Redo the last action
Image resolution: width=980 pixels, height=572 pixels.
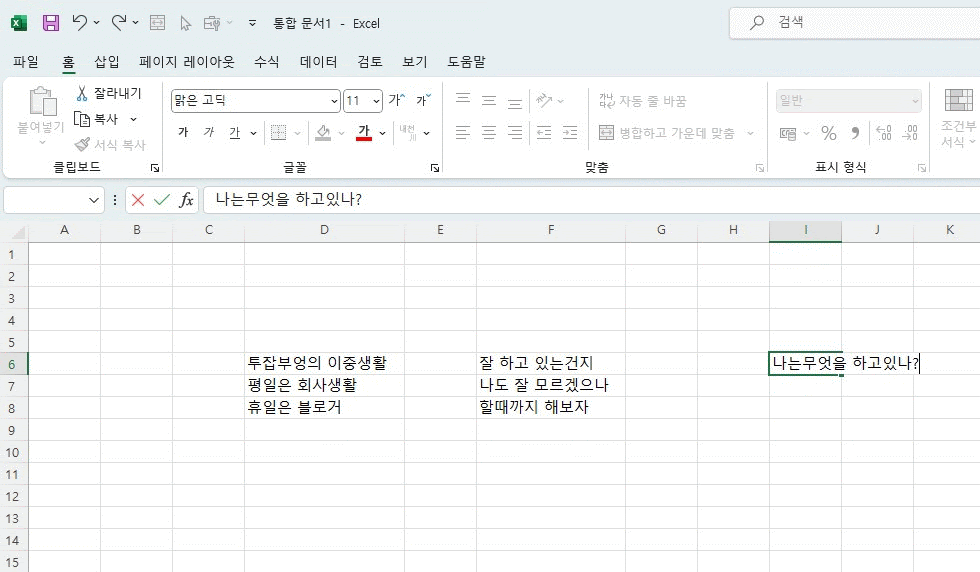coord(119,23)
